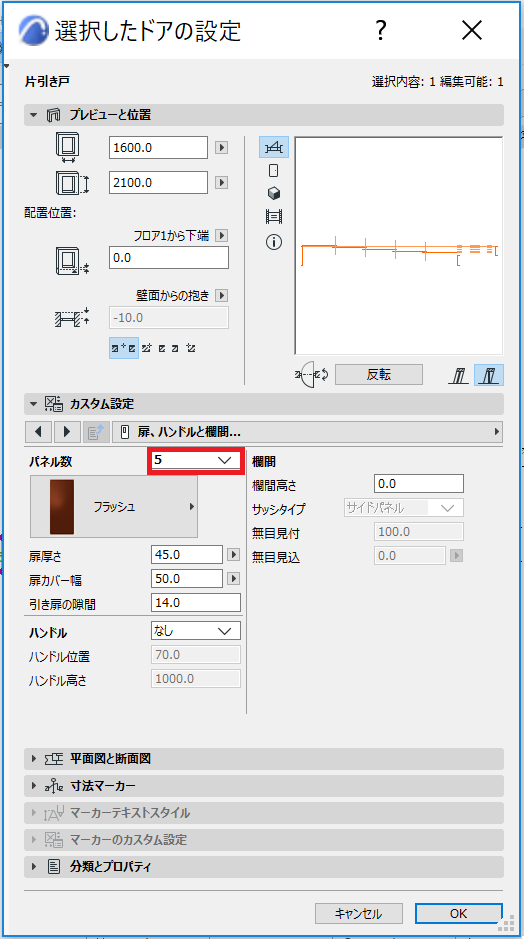The width and height of the screenshot is (528, 939).
Task: Click the go-up-one-level page icon
Action: [x=95, y=431]
